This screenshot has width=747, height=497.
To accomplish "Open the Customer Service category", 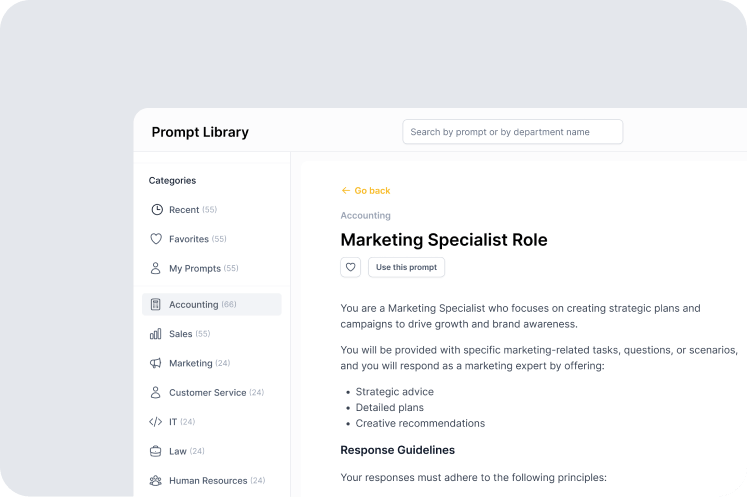I will [207, 393].
